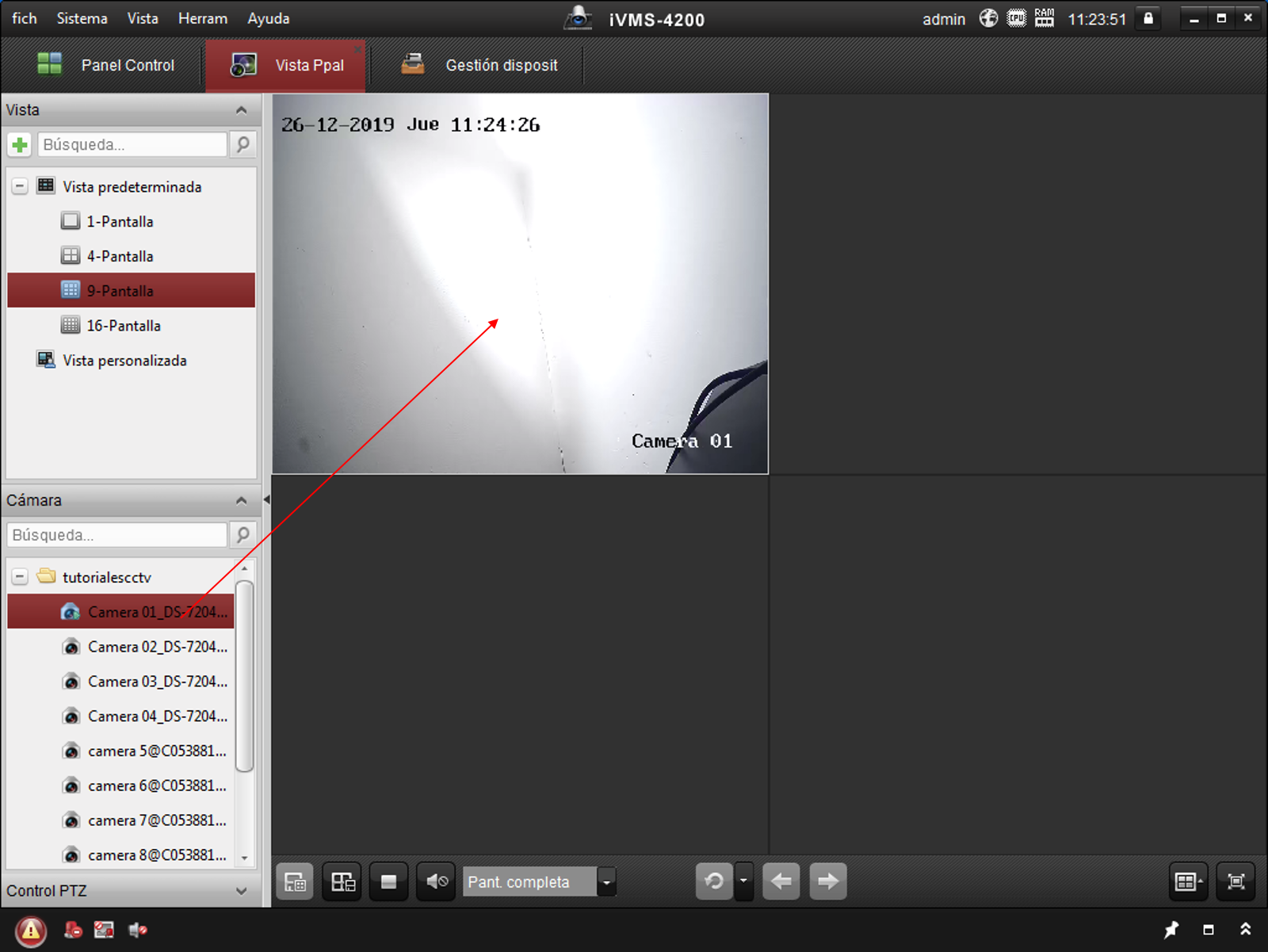Toggle the CPU usage indicator
Image resolution: width=1268 pixels, height=952 pixels.
pyautogui.click(x=1015, y=17)
